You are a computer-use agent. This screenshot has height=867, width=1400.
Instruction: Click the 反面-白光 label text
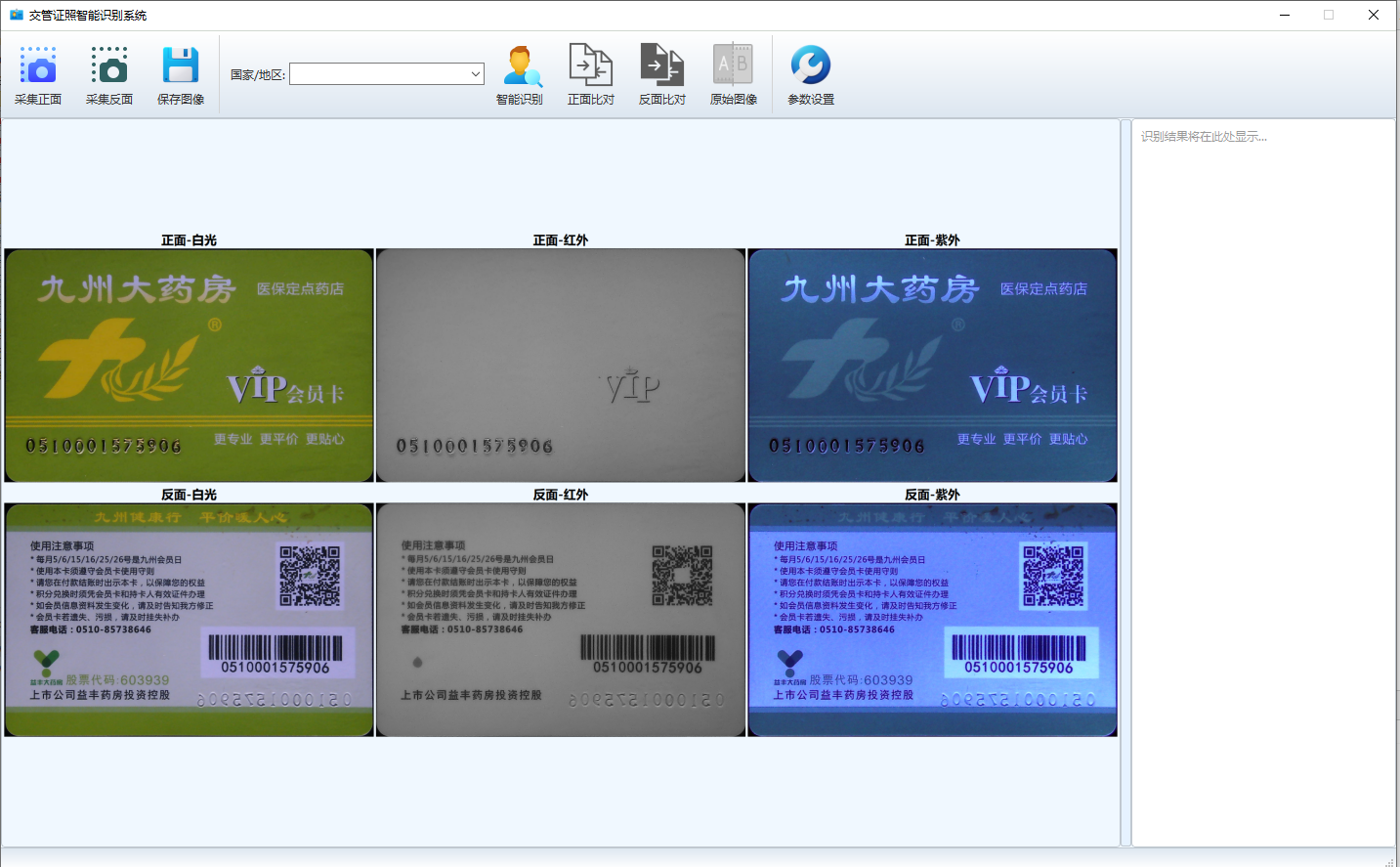[189, 495]
